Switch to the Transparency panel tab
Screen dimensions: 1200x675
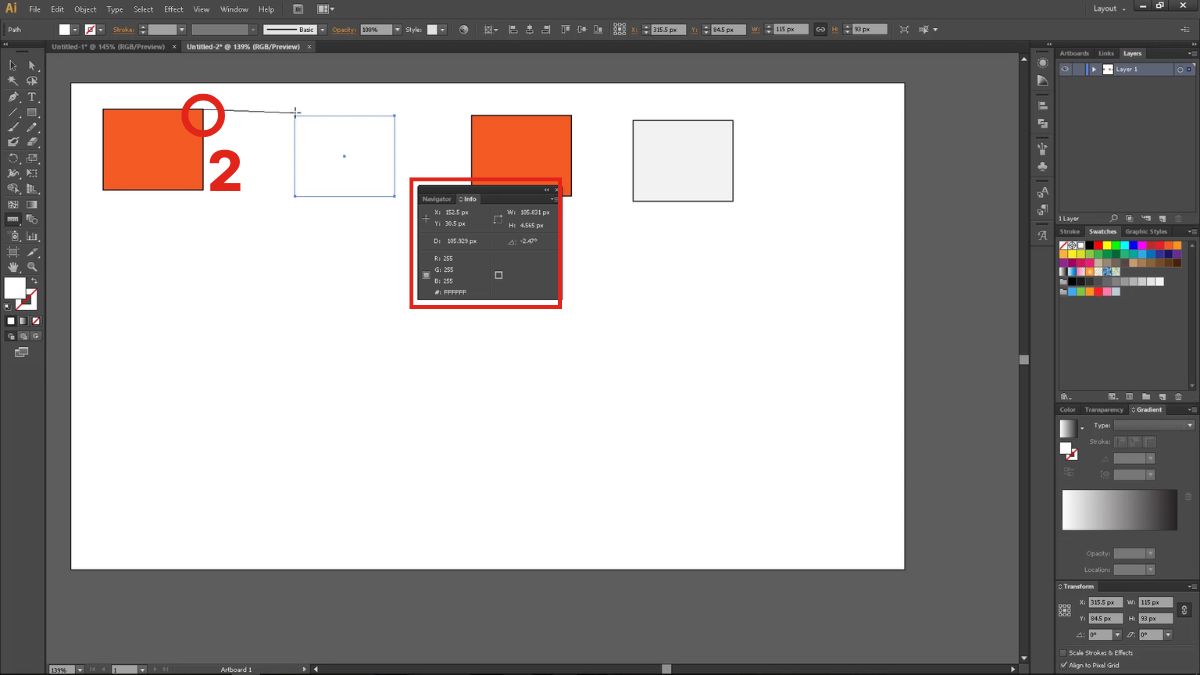tap(1104, 410)
